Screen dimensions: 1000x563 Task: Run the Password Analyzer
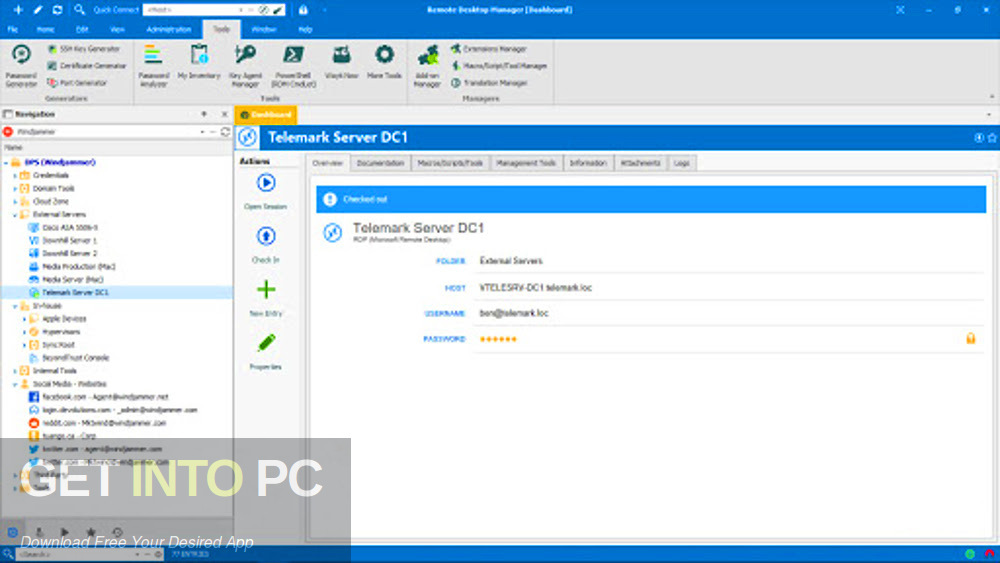[x=154, y=66]
